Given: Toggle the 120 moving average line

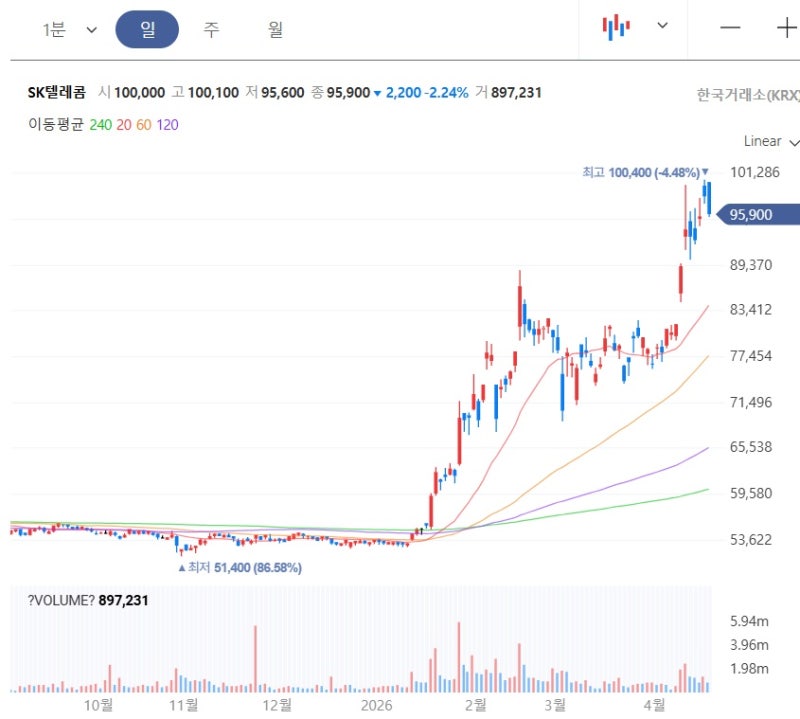Looking at the screenshot, I should pyautogui.click(x=167, y=125).
